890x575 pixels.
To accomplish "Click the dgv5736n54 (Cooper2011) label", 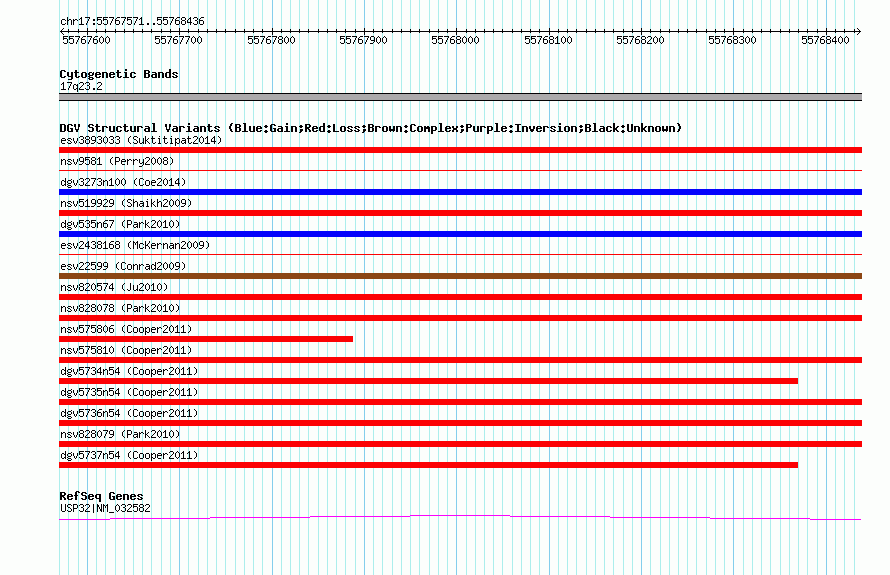I will tap(129, 413).
